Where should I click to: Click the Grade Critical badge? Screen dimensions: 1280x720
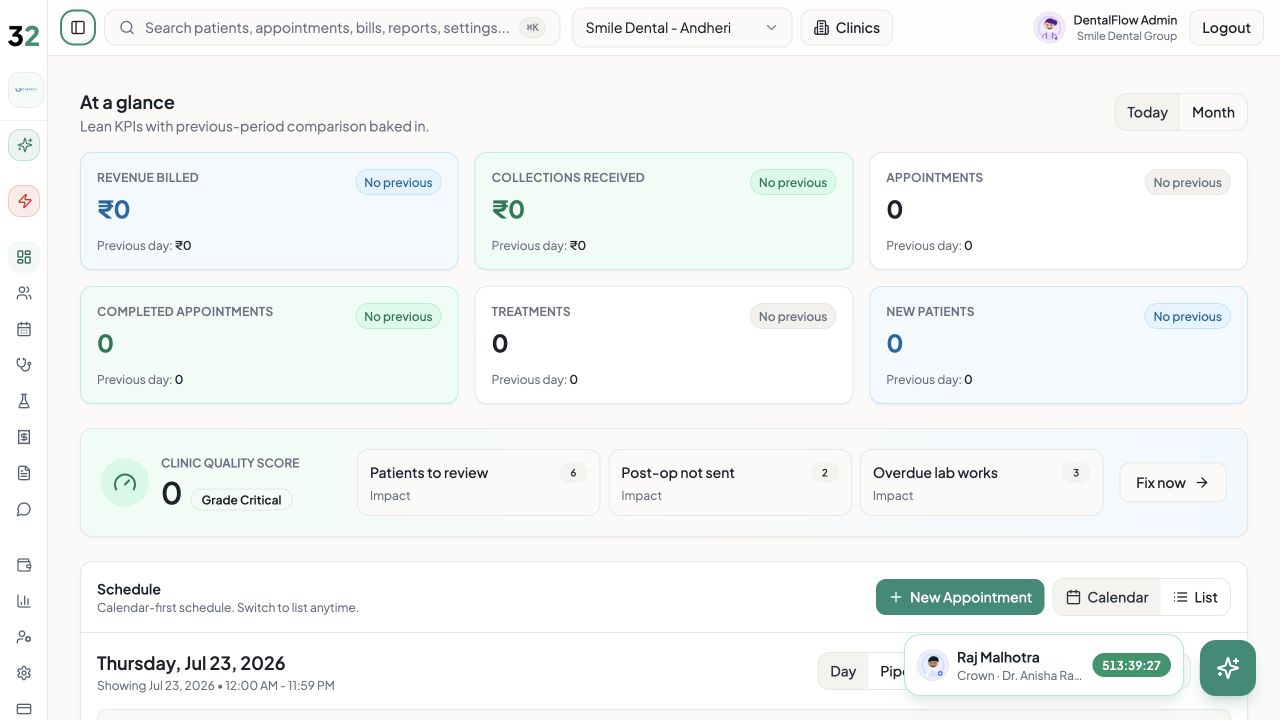[x=241, y=500]
